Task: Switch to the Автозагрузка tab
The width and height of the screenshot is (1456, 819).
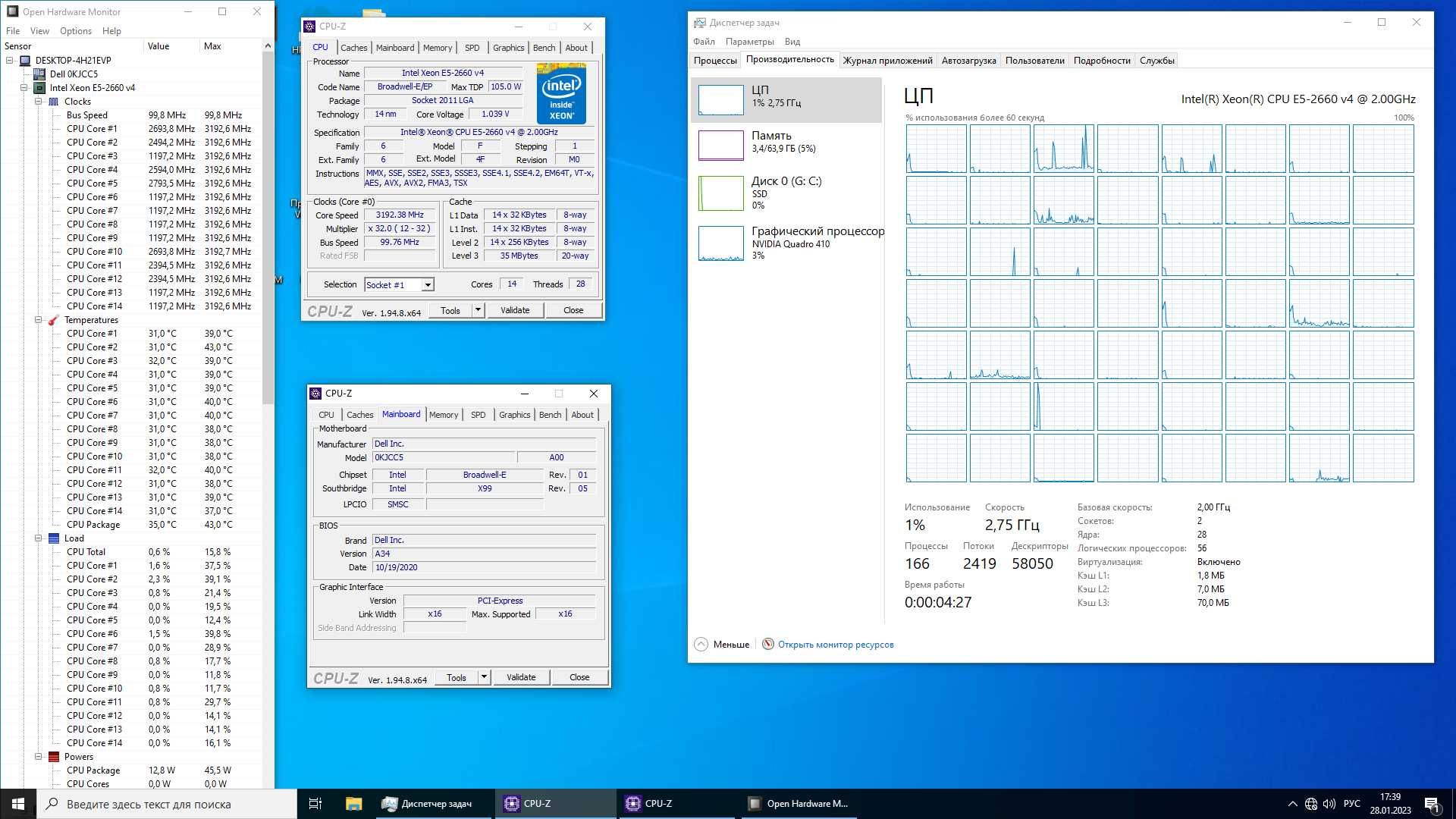Action: point(969,61)
